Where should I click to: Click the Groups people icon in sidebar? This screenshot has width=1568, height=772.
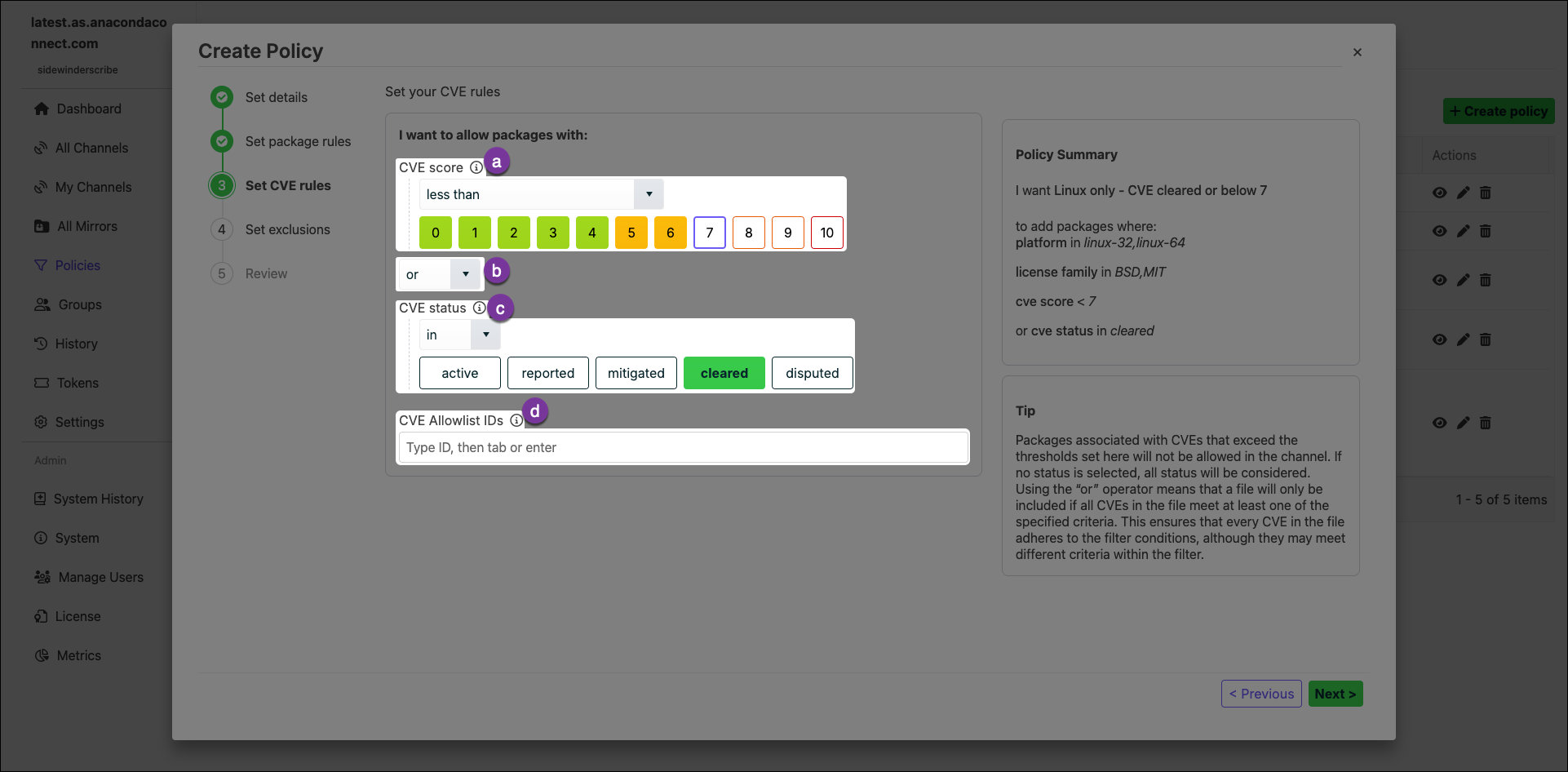42,304
